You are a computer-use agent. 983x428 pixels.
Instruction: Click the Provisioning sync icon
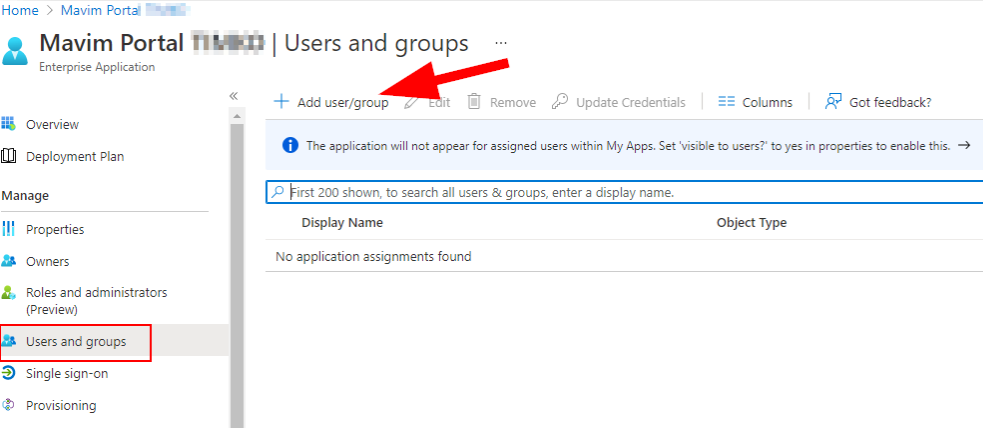coord(8,405)
